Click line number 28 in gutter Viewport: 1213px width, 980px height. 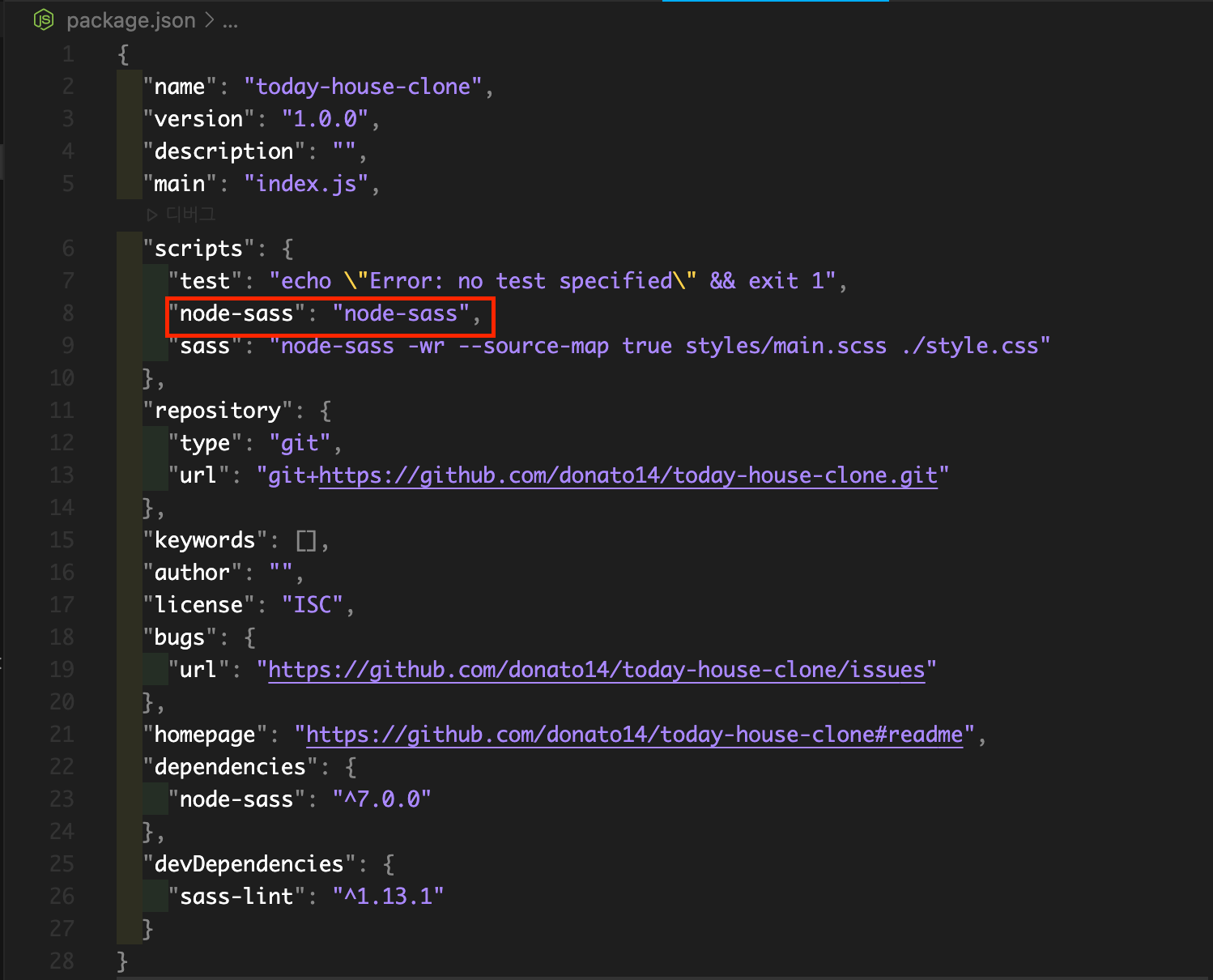(x=62, y=961)
